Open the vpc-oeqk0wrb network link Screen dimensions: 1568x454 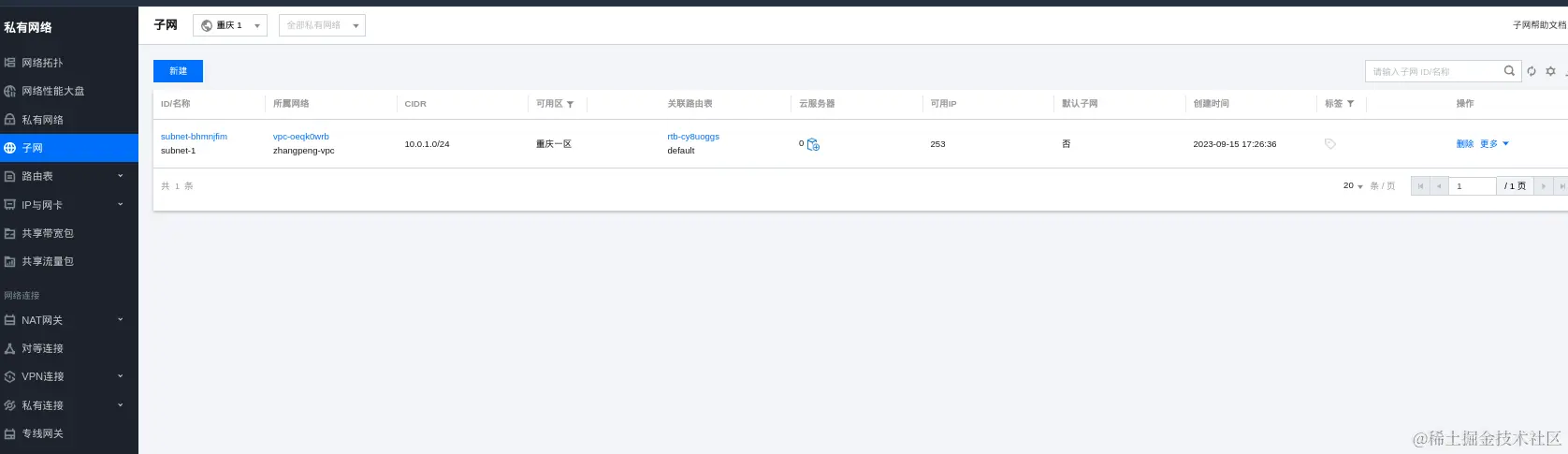point(301,137)
